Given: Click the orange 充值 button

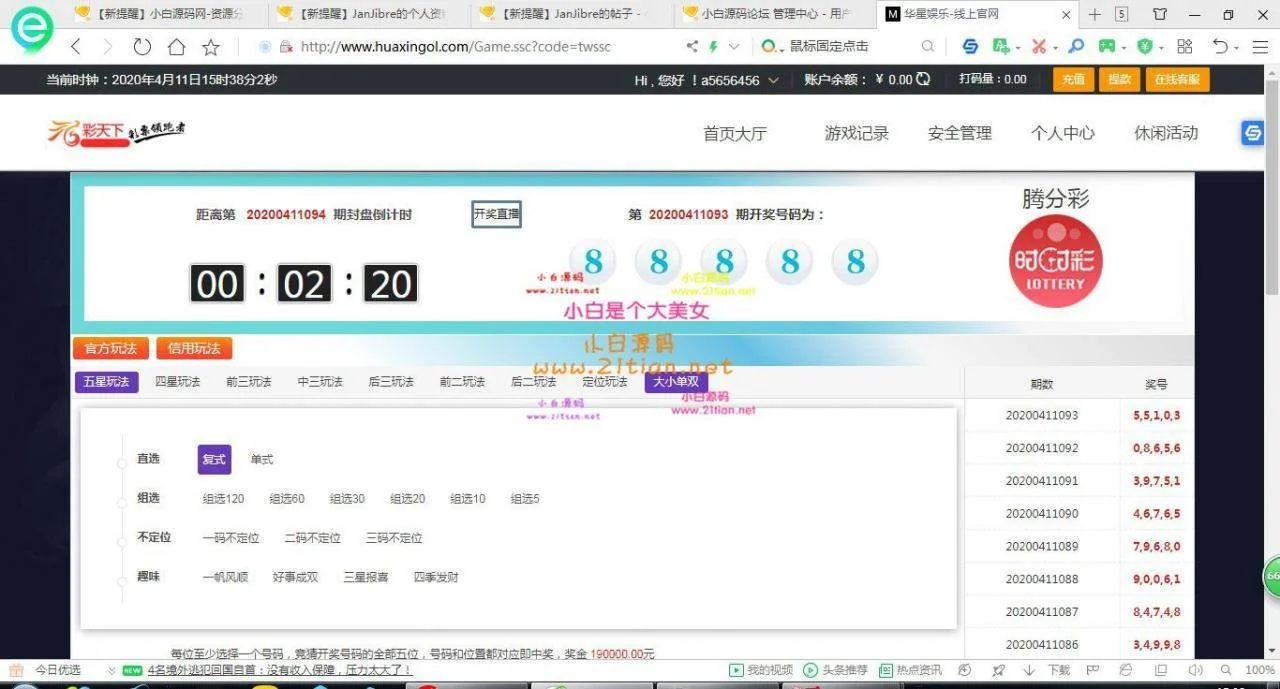Looking at the screenshot, I should (x=1073, y=80).
